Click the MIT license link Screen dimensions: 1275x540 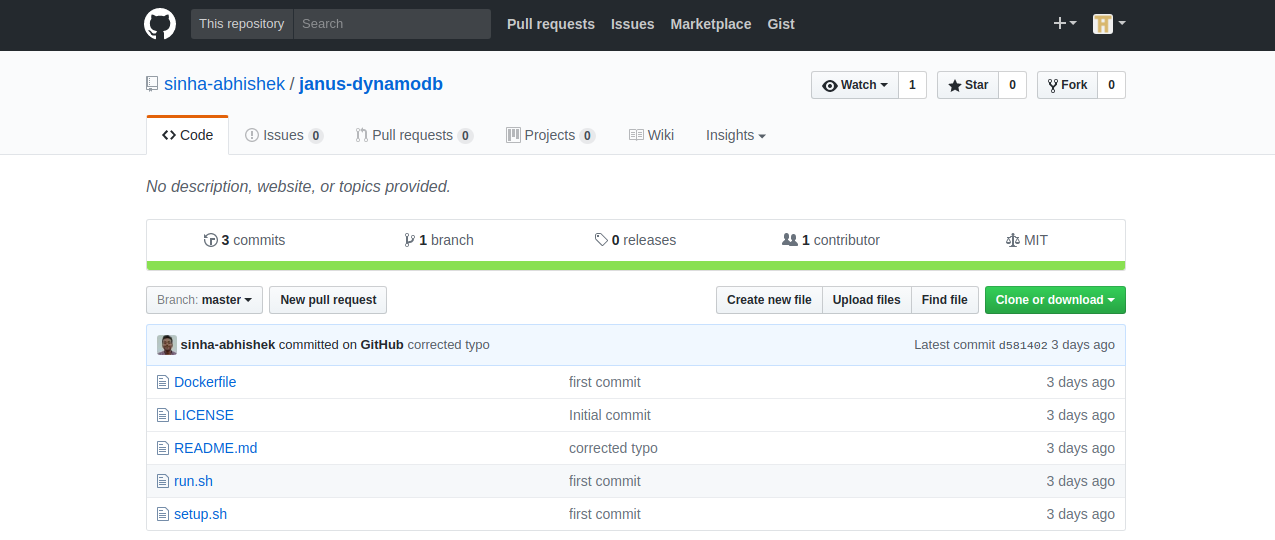1027,240
